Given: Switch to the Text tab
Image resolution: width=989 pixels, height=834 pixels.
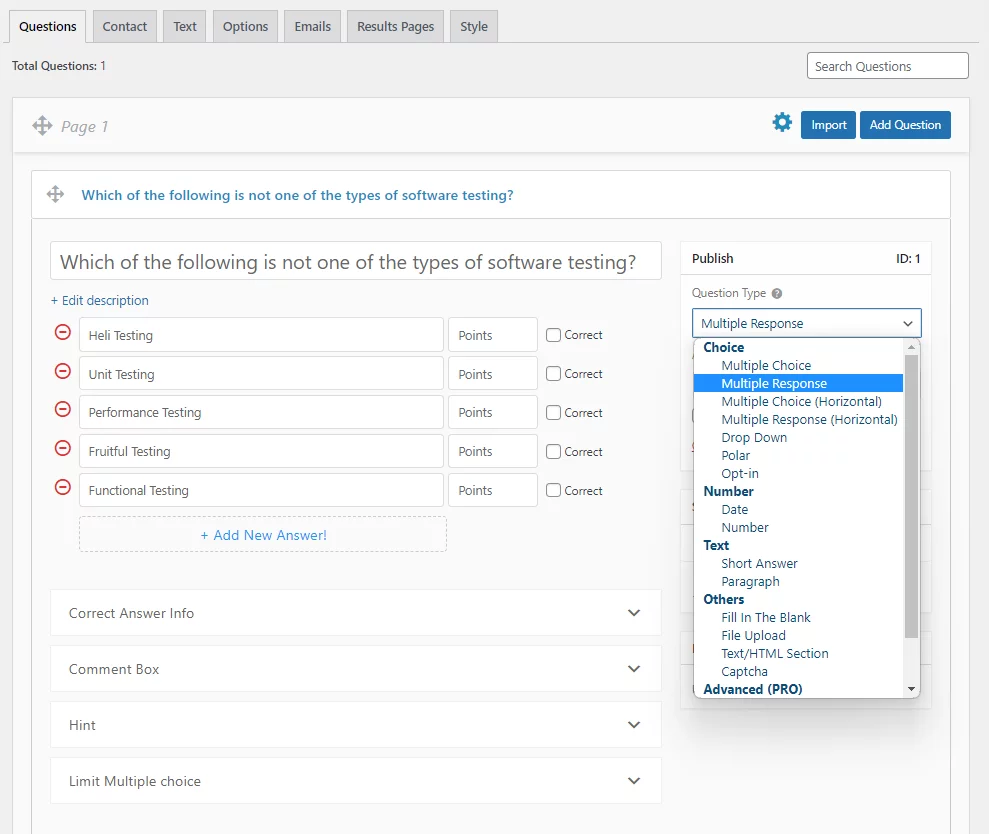Looking at the screenshot, I should point(185,26).
